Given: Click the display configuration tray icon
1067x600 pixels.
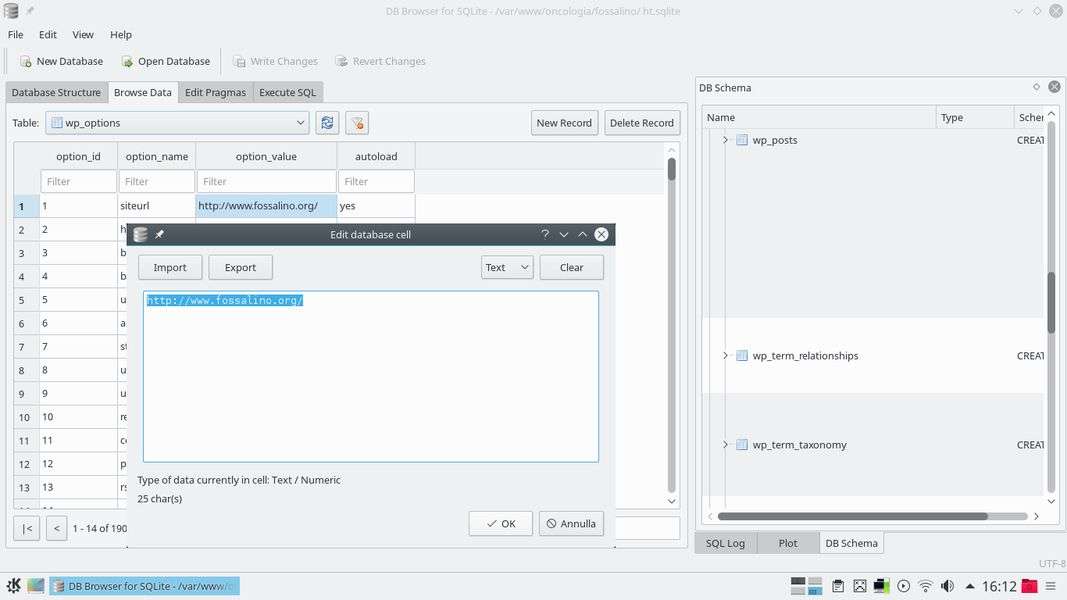Looking at the screenshot, I should (882, 586).
